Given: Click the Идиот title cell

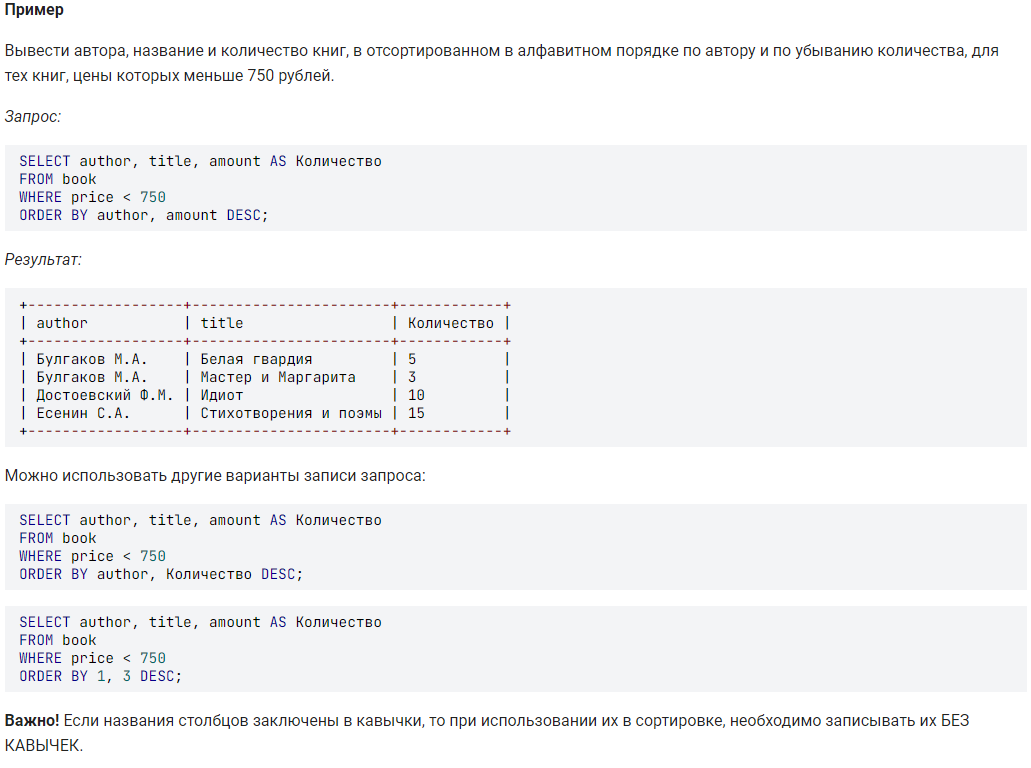Looking at the screenshot, I should (222, 395).
